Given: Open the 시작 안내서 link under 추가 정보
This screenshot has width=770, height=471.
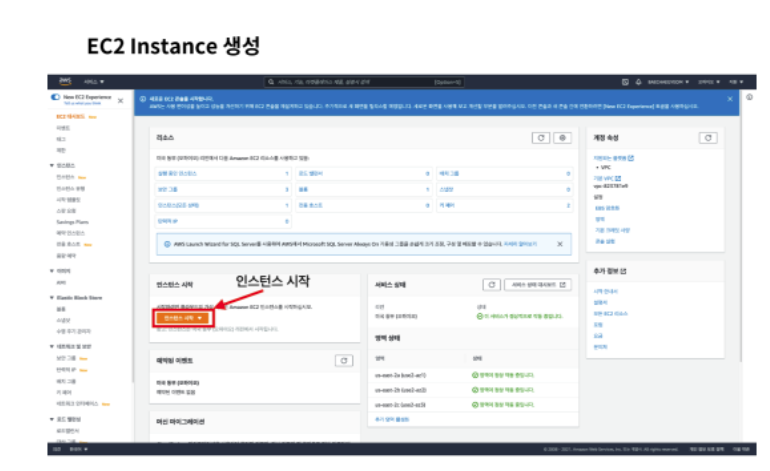Looking at the screenshot, I should pos(605,291).
